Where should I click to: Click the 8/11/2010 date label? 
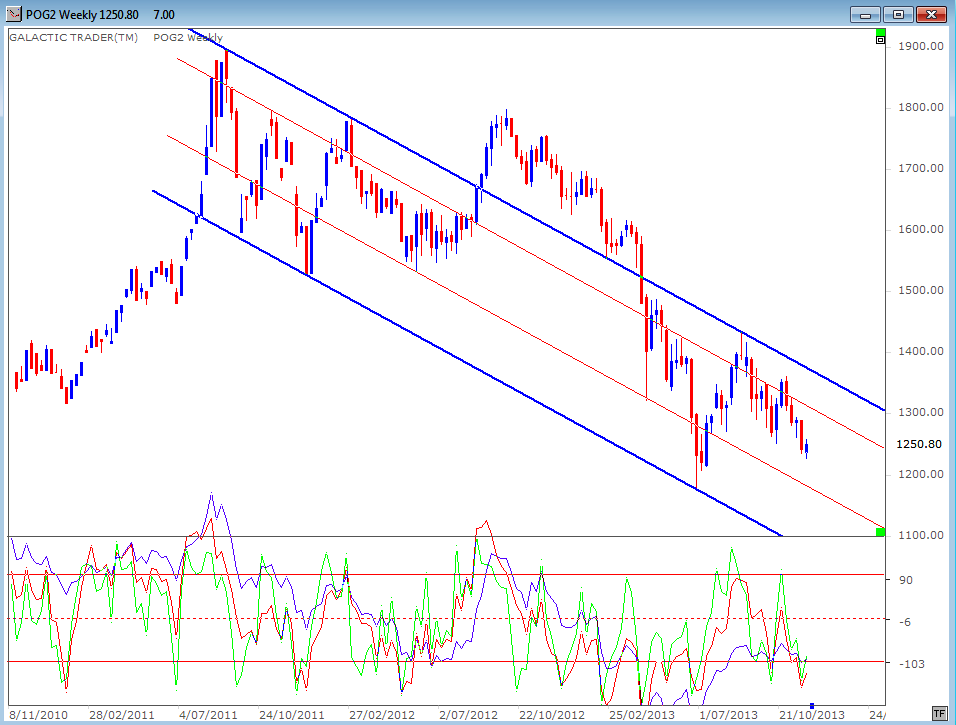tap(38, 715)
